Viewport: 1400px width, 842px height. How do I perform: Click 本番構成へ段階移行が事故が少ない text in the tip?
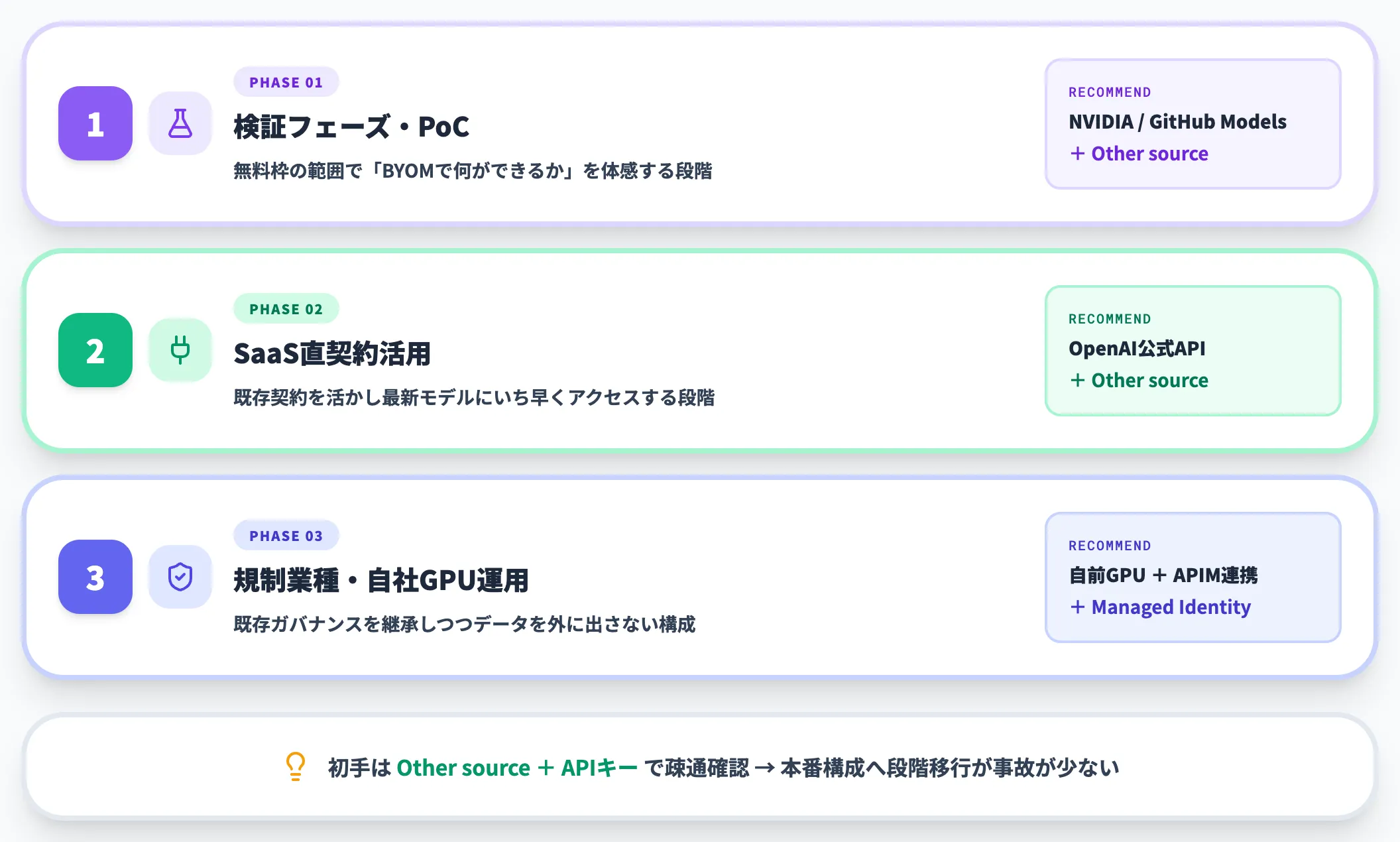tap(950, 768)
